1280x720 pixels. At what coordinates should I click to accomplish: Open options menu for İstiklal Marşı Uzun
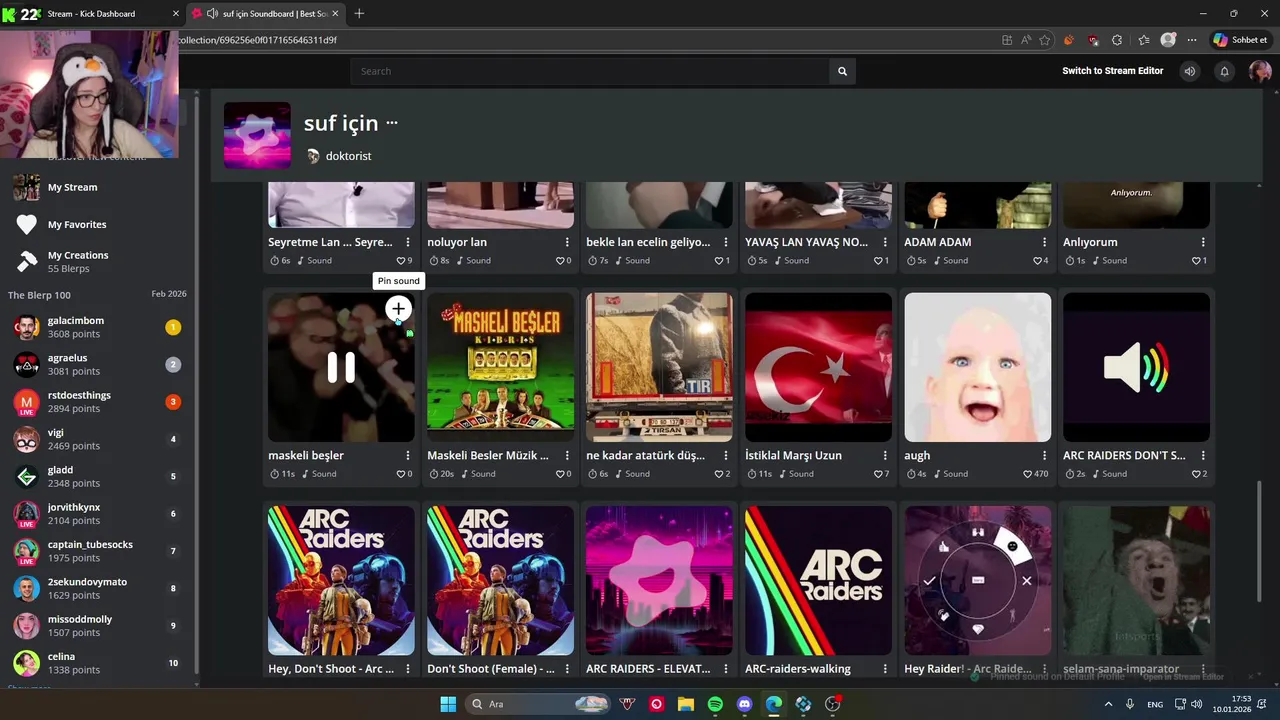[x=885, y=455]
